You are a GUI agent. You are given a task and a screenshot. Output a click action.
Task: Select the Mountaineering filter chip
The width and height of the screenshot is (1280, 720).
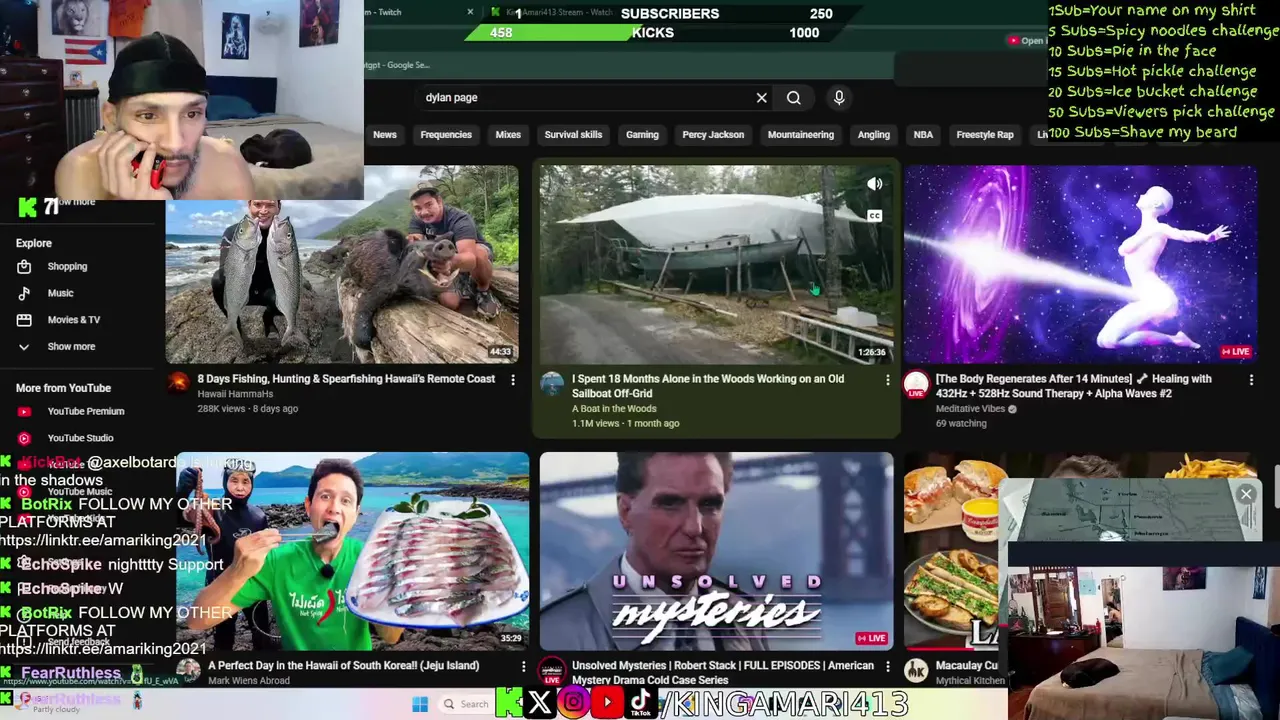[x=801, y=135]
